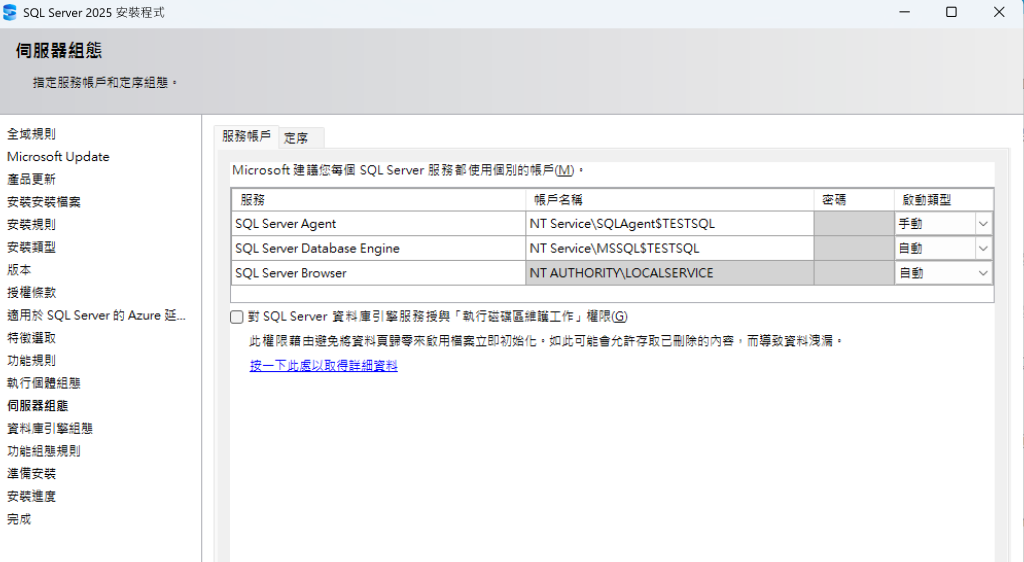This screenshot has height=562, width=1024.
Task: Click the 服務 column header
Action: pyautogui.click(x=378, y=200)
